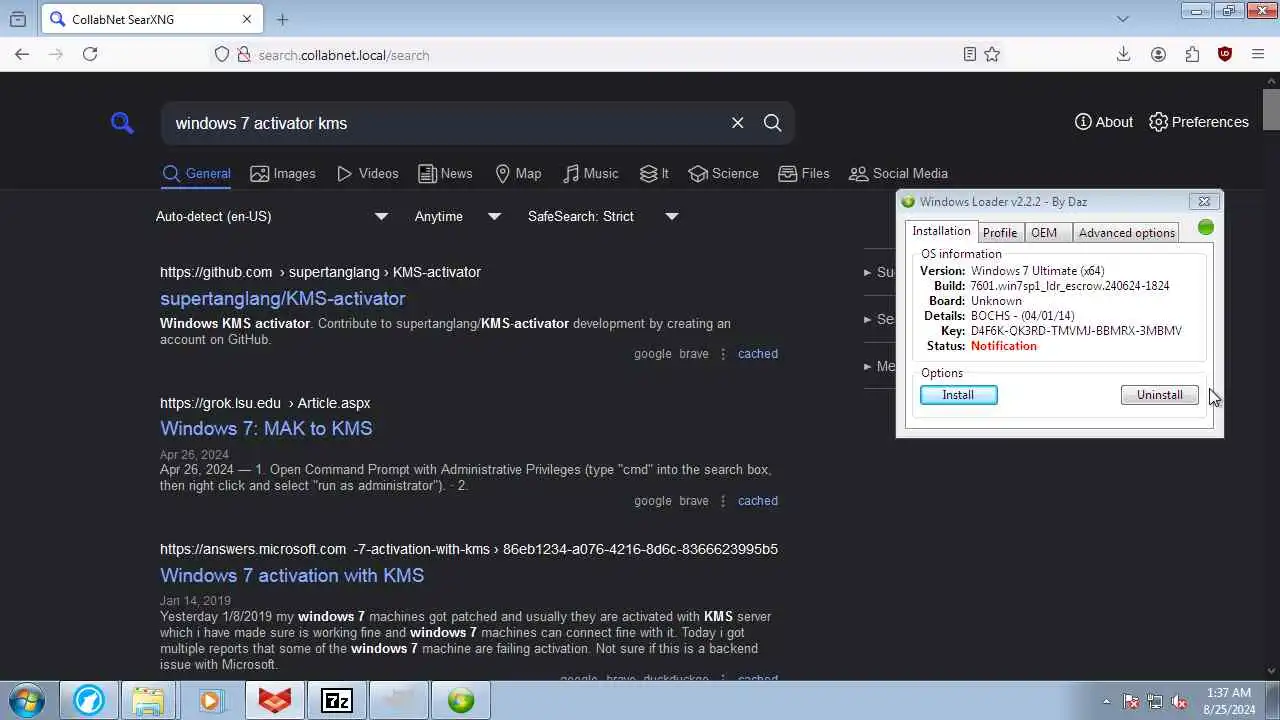Open the Anytime time range dropdown
1280x720 pixels.
458,216
